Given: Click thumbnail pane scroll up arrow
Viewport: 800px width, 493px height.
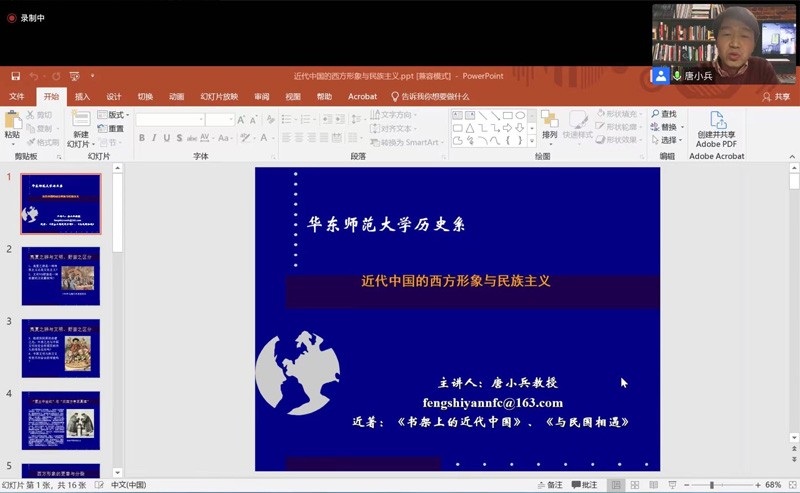Looking at the screenshot, I should [117, 168].
